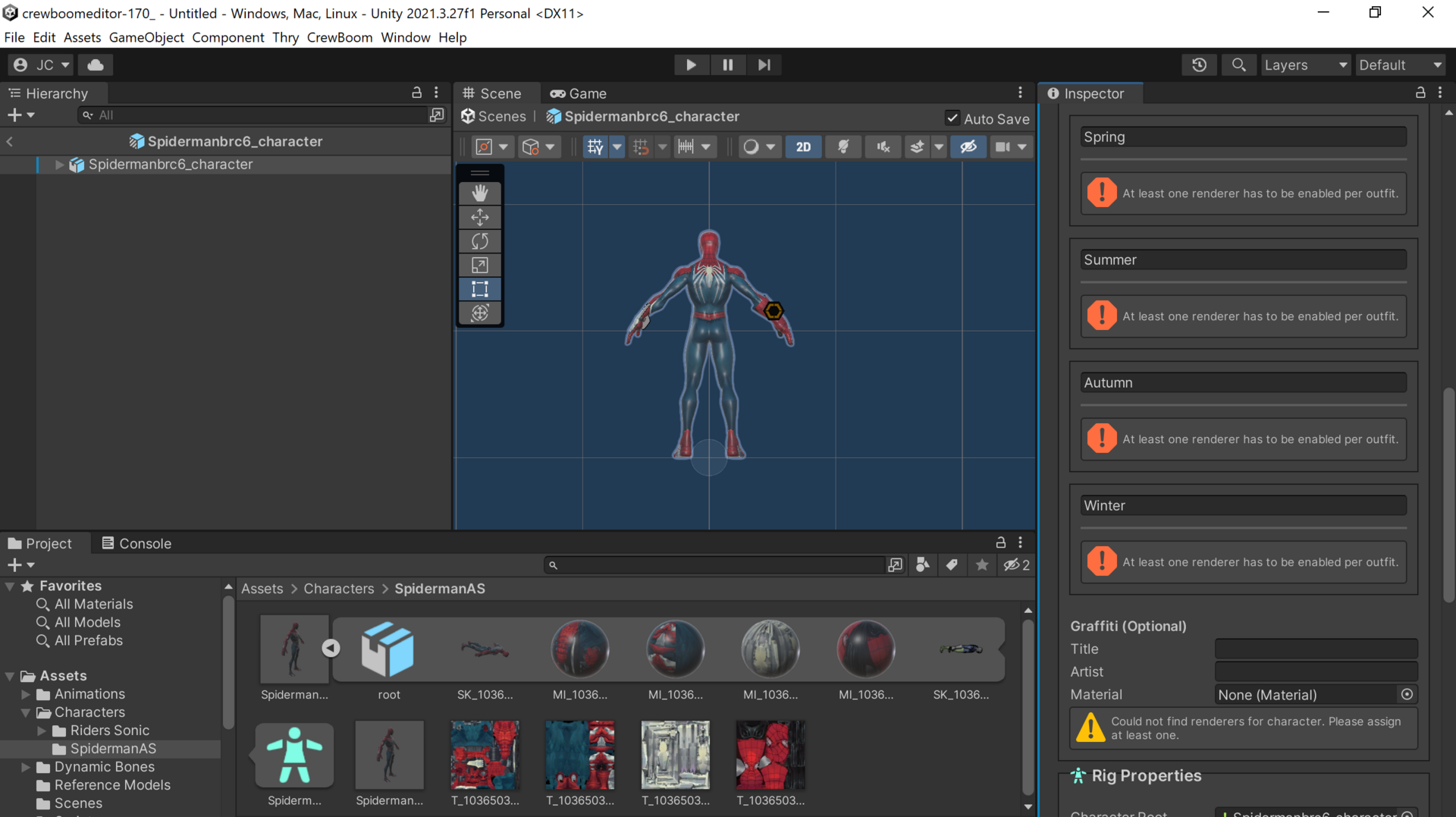The width and height of the screenshot is (1456, 817).
Task: Lock the Inspector panel
Action: [1420, 93]
